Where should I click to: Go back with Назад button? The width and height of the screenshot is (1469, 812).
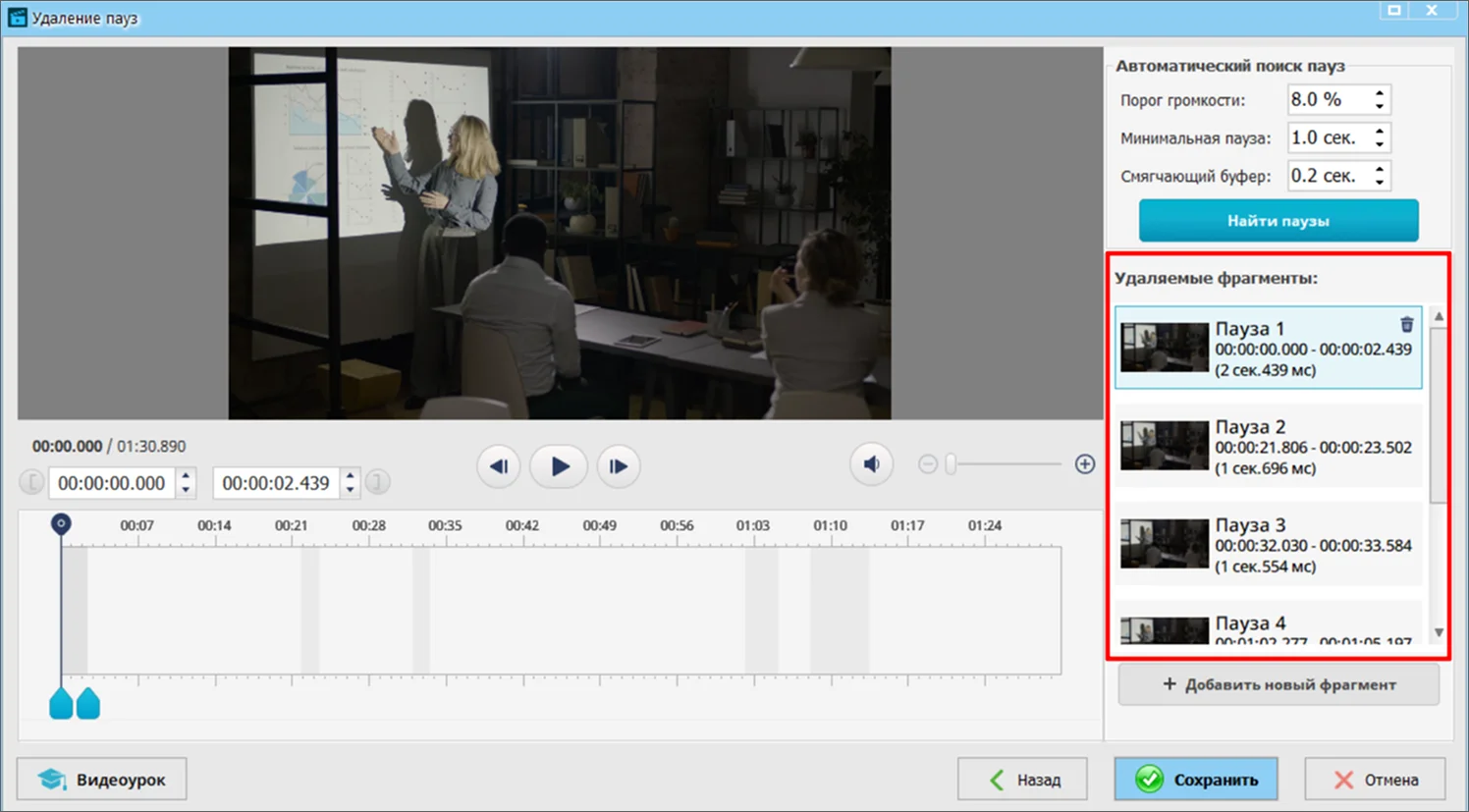1022,780
